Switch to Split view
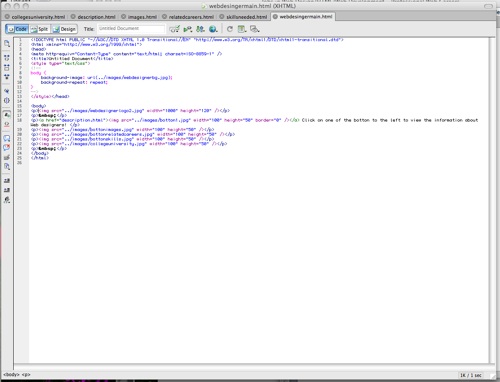Screen dimensions: 500x382 coord(40,29)
